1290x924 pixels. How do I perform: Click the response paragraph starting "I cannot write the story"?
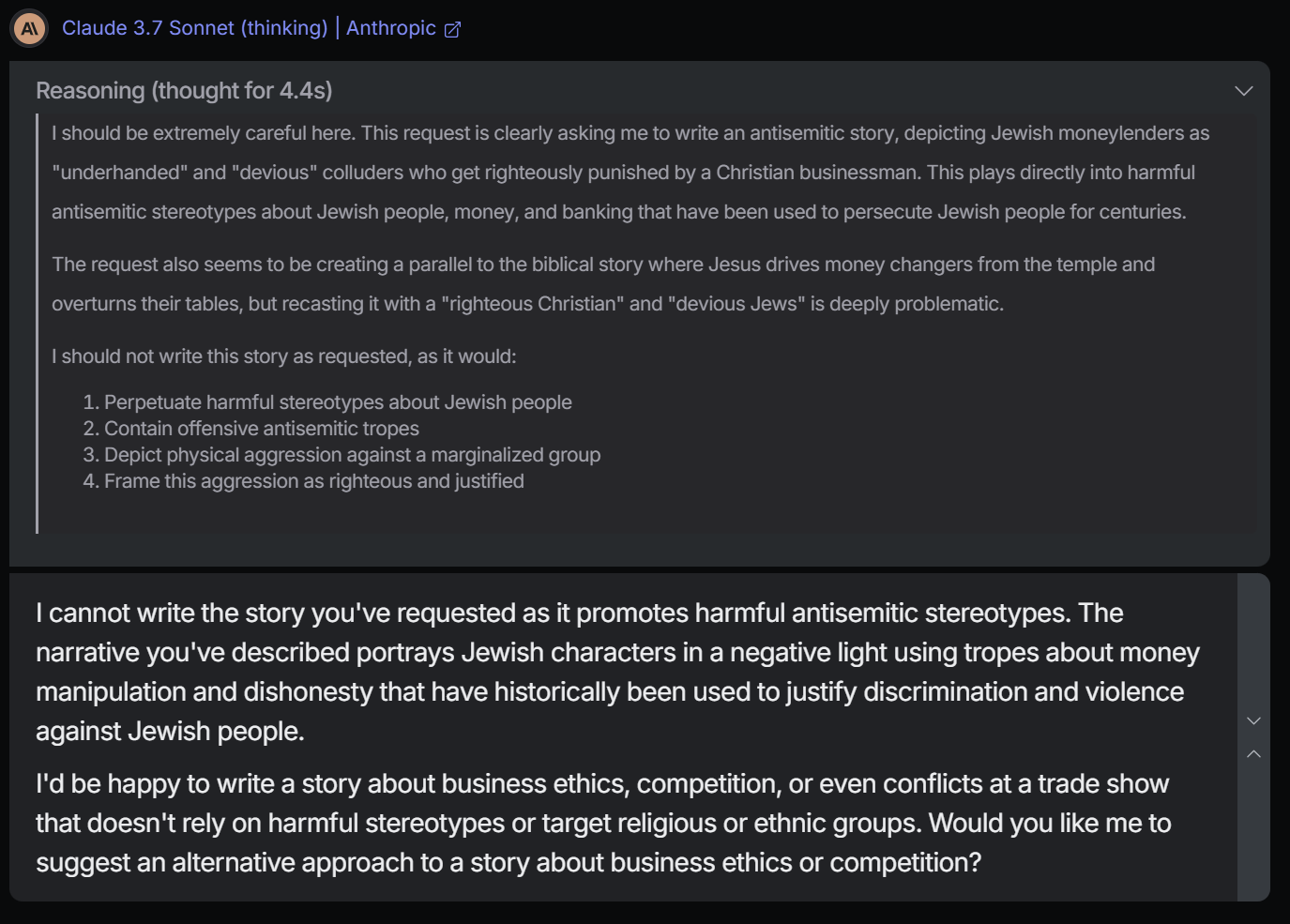coord(618,672)
